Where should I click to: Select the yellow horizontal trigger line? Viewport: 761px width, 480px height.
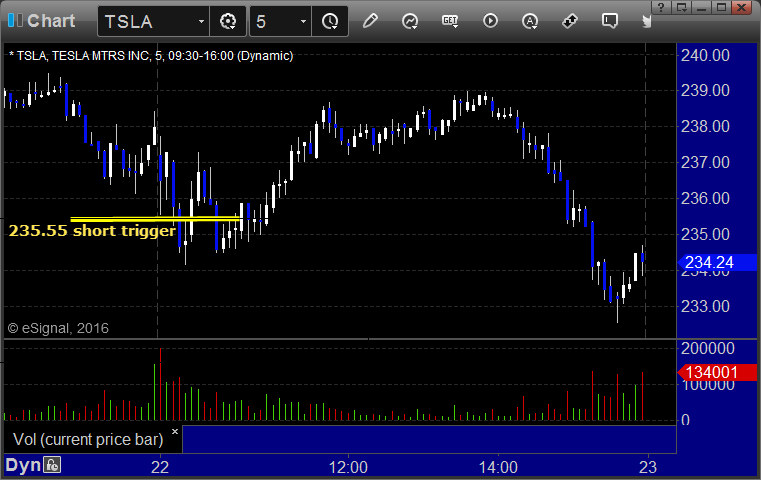(x=155, y=219)
